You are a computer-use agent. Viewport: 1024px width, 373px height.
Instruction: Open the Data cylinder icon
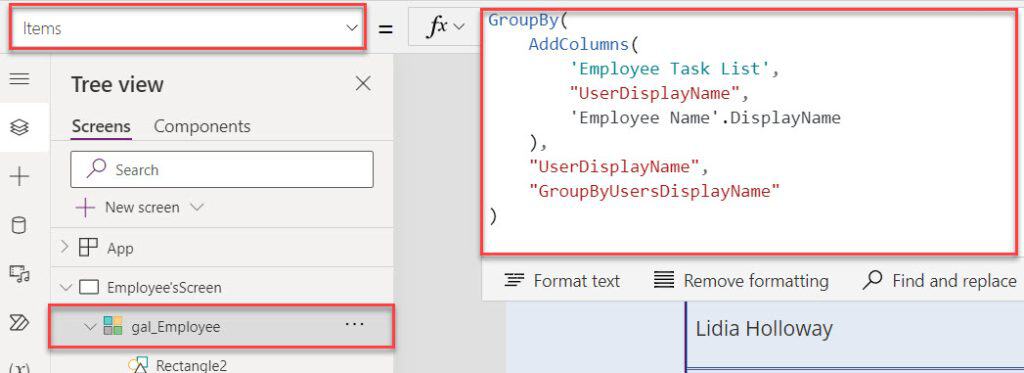(20, 225)
